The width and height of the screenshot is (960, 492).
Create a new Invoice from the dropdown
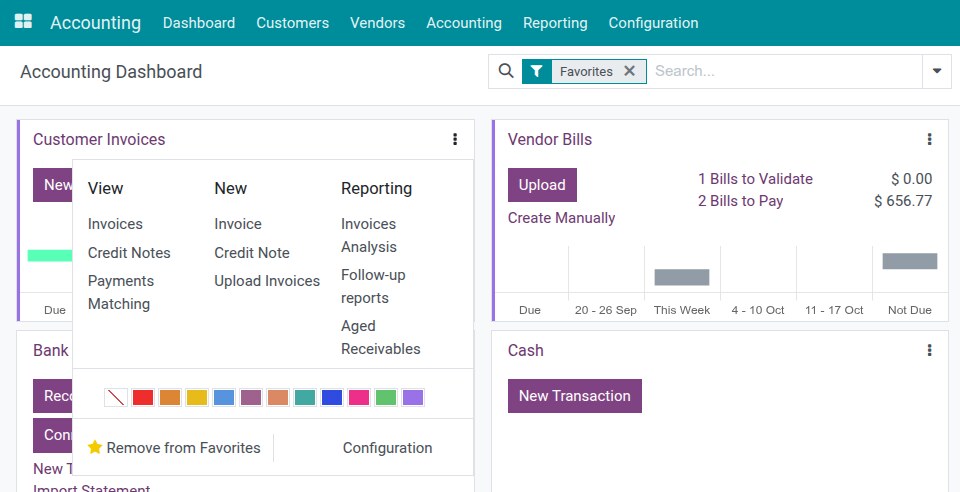238,224
